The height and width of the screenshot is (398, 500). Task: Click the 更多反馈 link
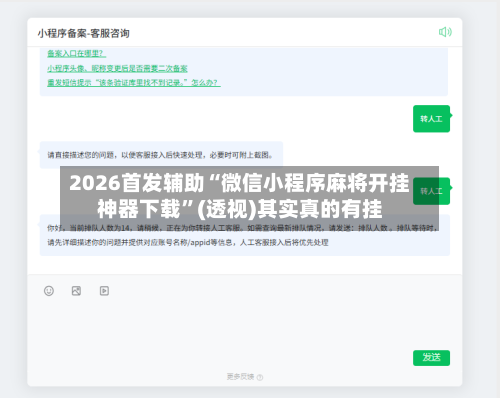coord(240,377)
